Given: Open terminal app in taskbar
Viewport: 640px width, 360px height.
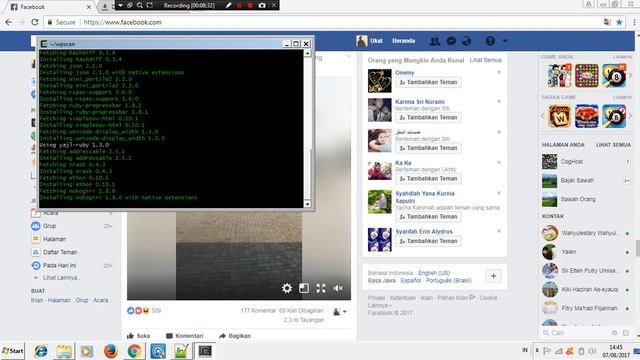Looking at the screenshot, I should pos(205,351).
